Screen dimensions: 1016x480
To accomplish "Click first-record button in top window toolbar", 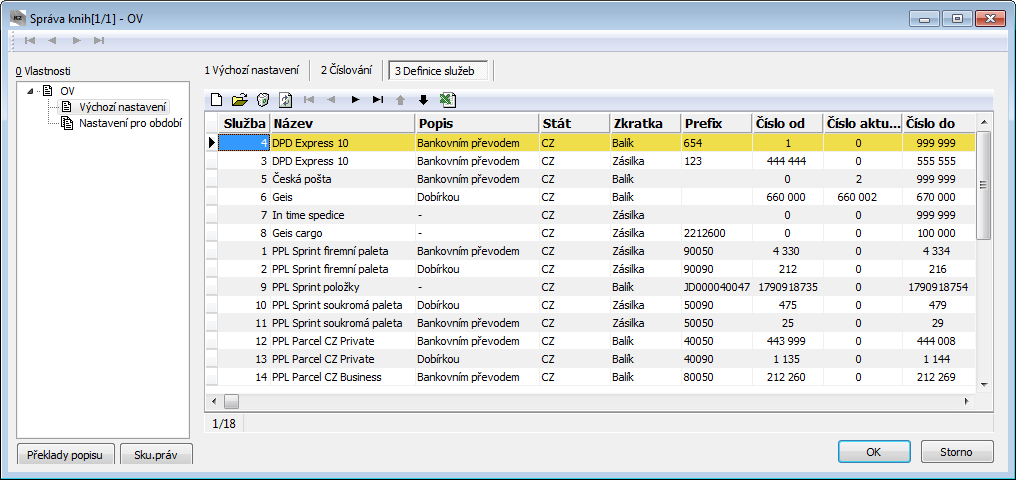I will pos(29,40).
